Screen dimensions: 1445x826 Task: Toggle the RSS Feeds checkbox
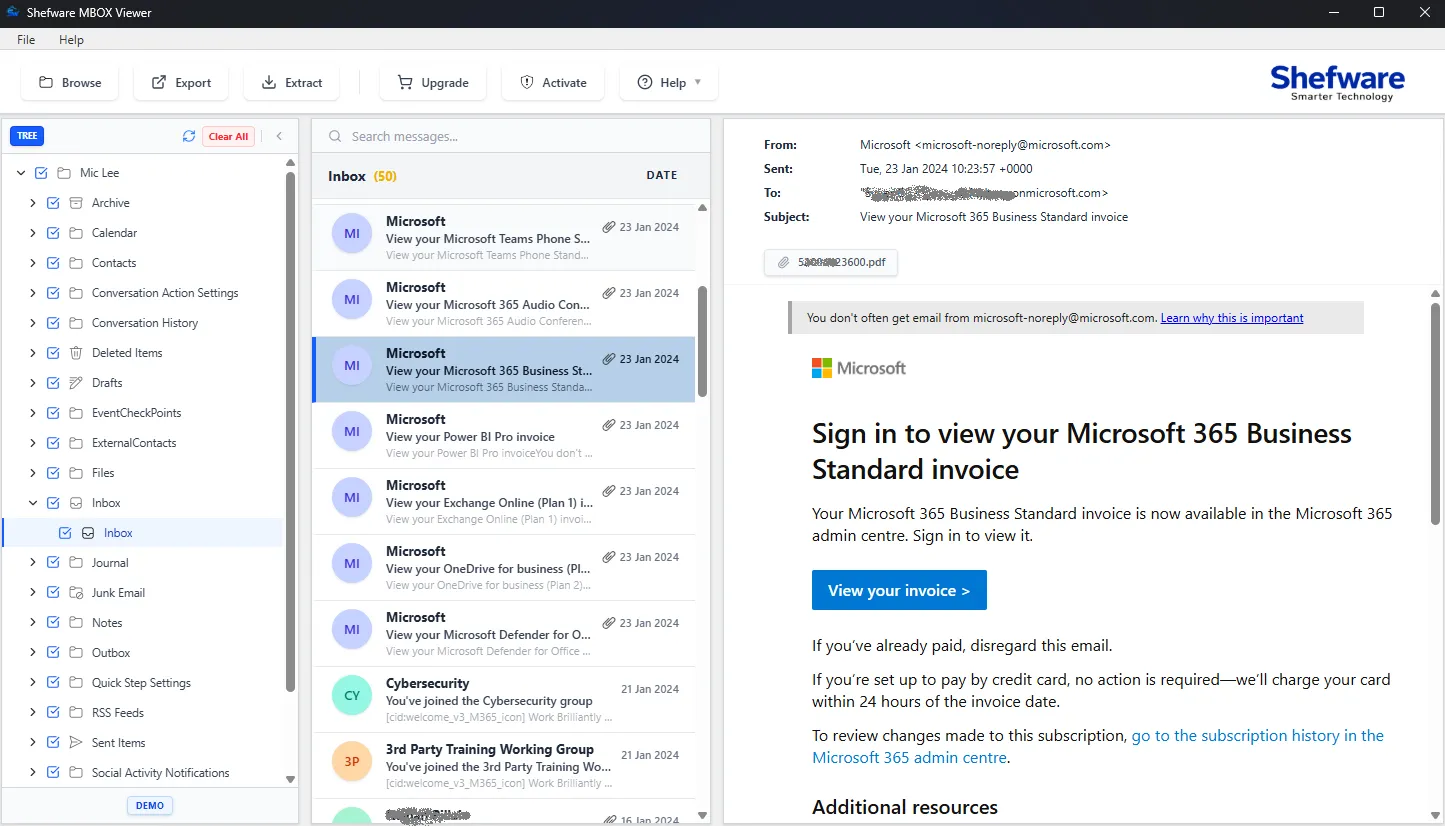pyautogui.click(x=53, y=713)
